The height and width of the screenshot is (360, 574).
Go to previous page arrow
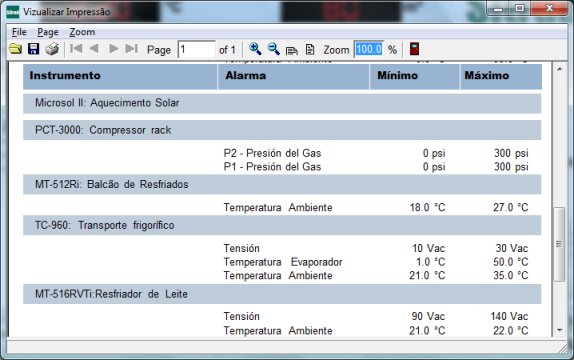94,49
